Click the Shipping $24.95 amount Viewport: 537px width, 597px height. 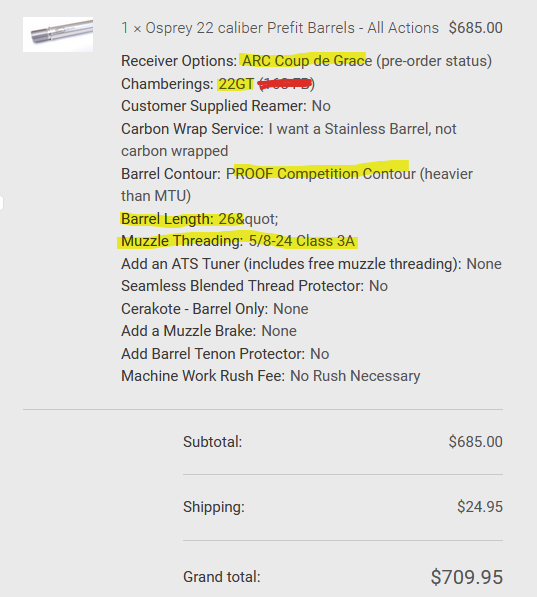[x=480, y=507]
